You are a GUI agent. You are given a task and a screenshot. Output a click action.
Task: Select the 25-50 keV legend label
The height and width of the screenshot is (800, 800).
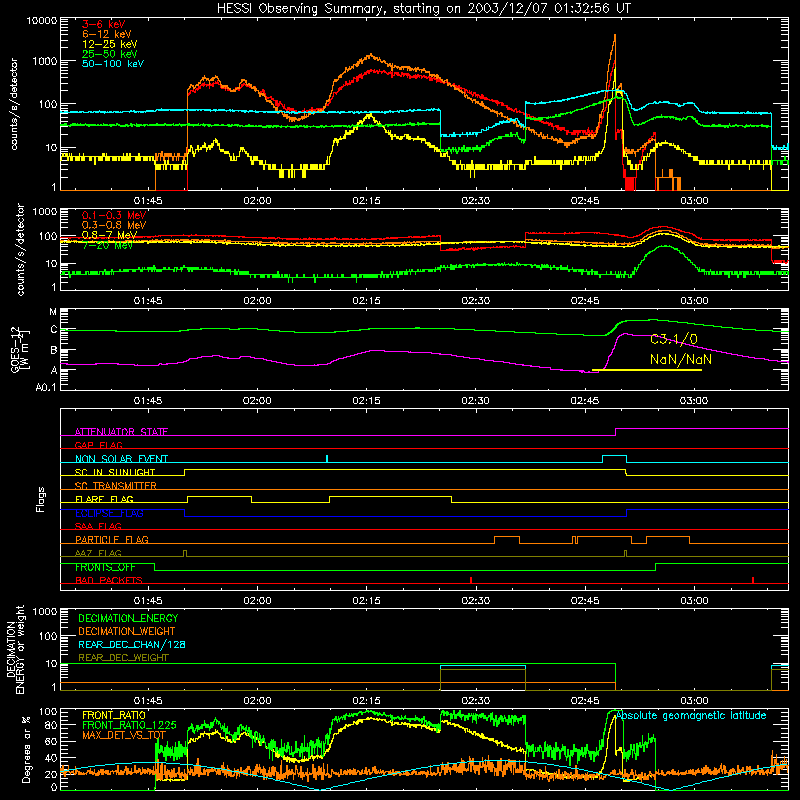tap(110, 54)
